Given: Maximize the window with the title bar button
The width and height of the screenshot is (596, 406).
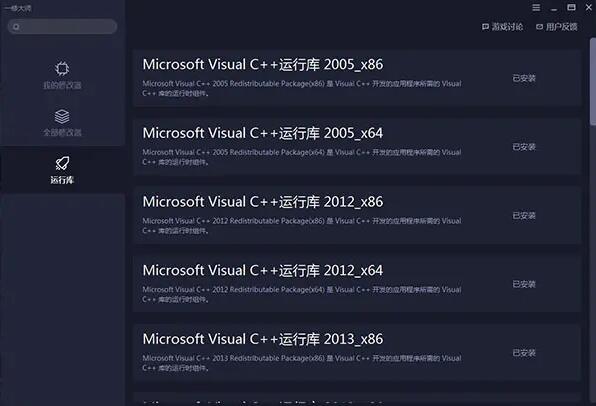Looking at the screenshot, I should [x=571, y=7].
